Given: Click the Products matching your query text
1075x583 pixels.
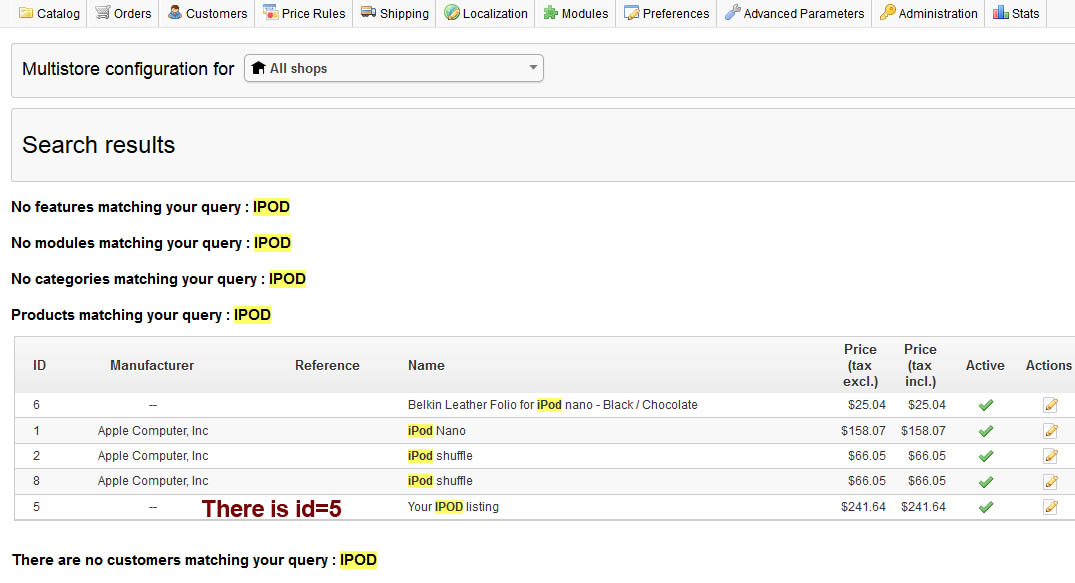Looking at the screenshot, I should click(x=141, y=315).
